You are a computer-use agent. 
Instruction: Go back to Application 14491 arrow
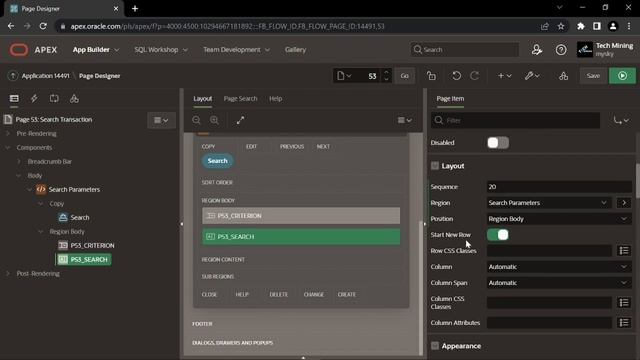click(x=13, y=76)
